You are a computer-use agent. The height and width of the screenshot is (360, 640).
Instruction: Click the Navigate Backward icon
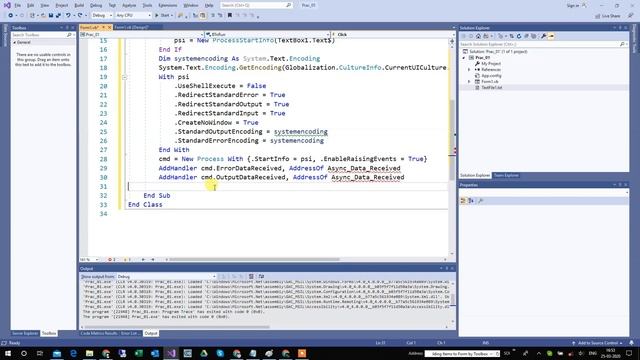[10, 15]
